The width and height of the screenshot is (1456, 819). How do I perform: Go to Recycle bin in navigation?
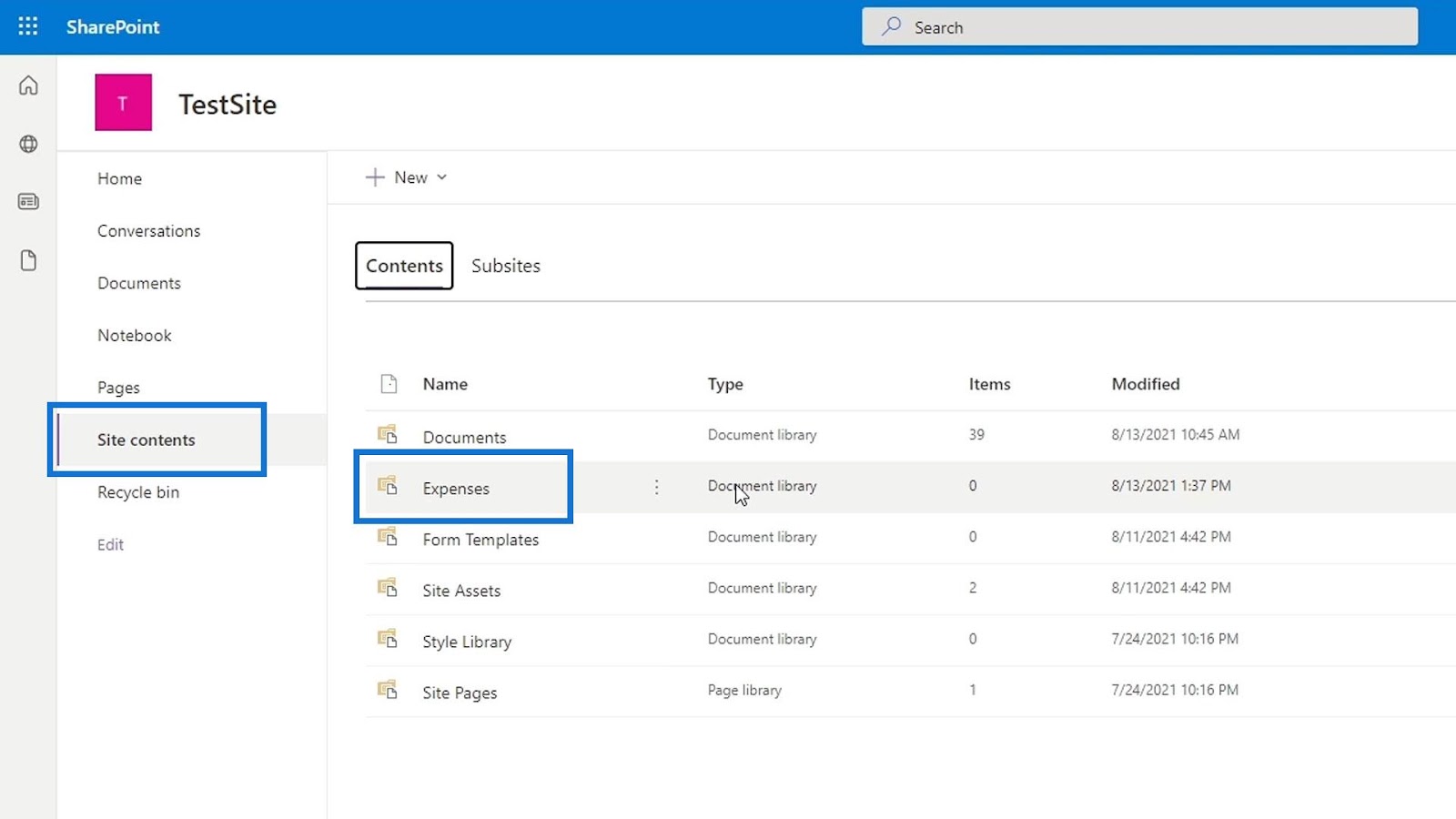point(138,492)
